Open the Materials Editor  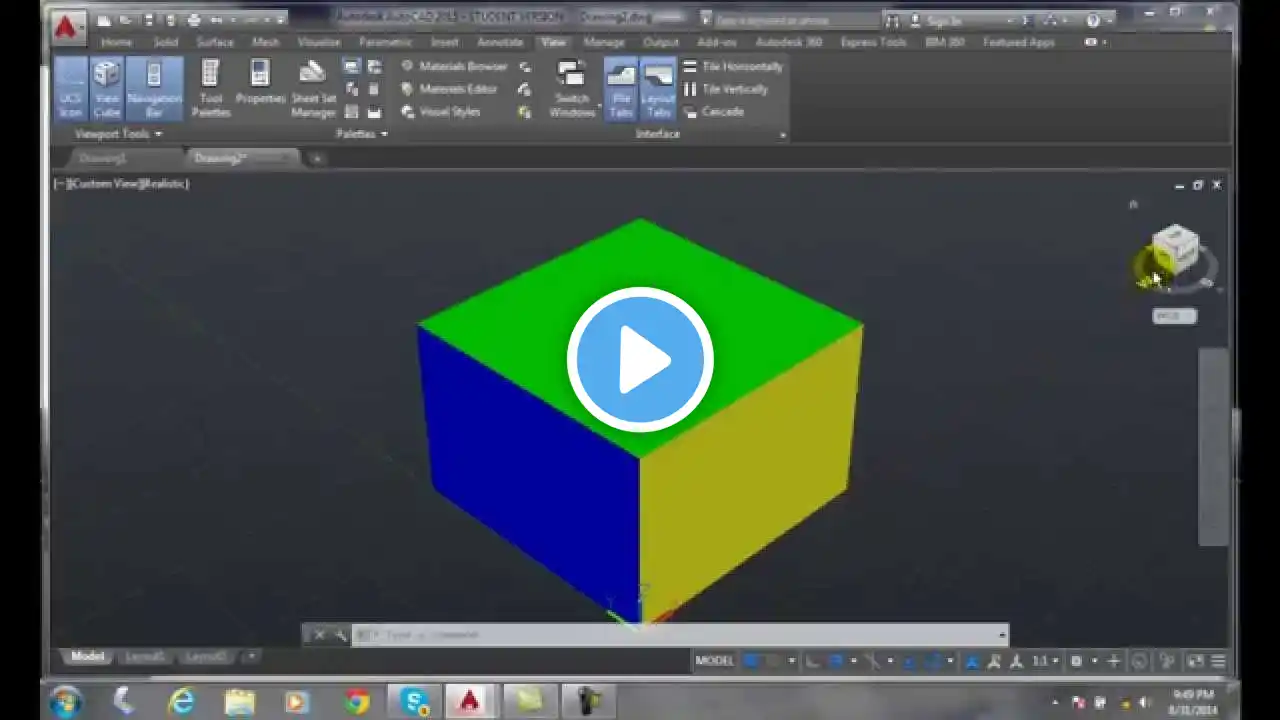click(449, 89)
